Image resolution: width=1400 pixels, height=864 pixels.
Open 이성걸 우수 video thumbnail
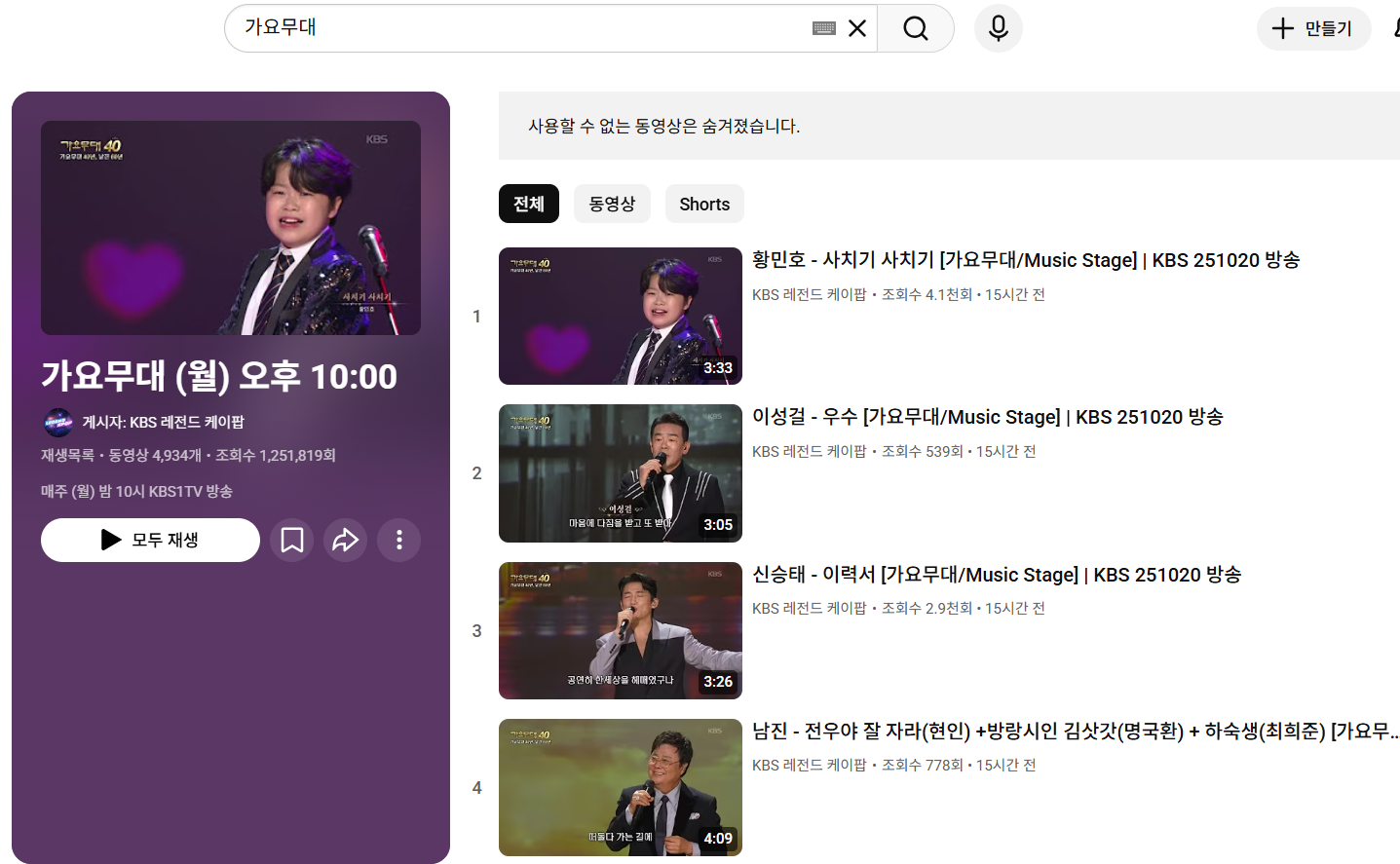pos(621,473)
